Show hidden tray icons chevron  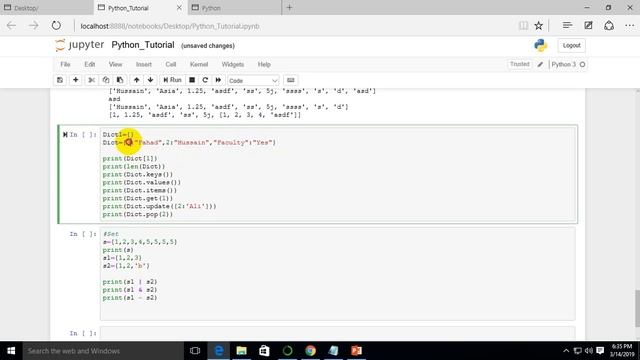tap(566, 351)
